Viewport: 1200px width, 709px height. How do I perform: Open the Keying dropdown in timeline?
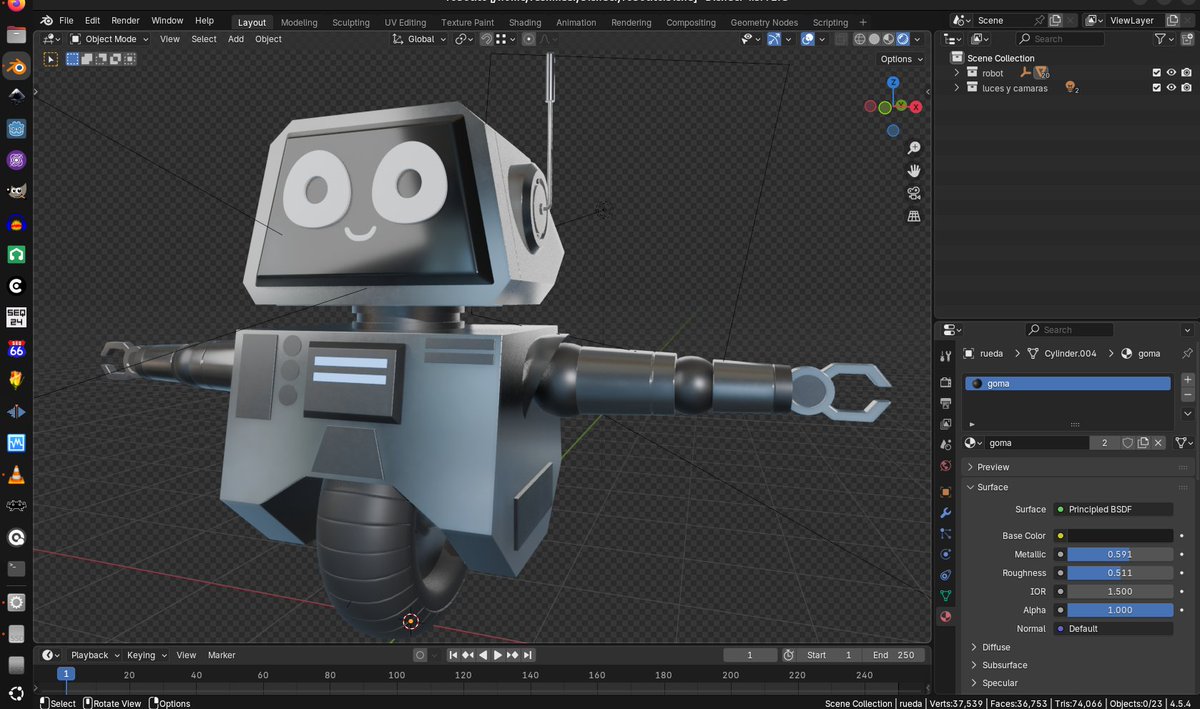[145, 655]
